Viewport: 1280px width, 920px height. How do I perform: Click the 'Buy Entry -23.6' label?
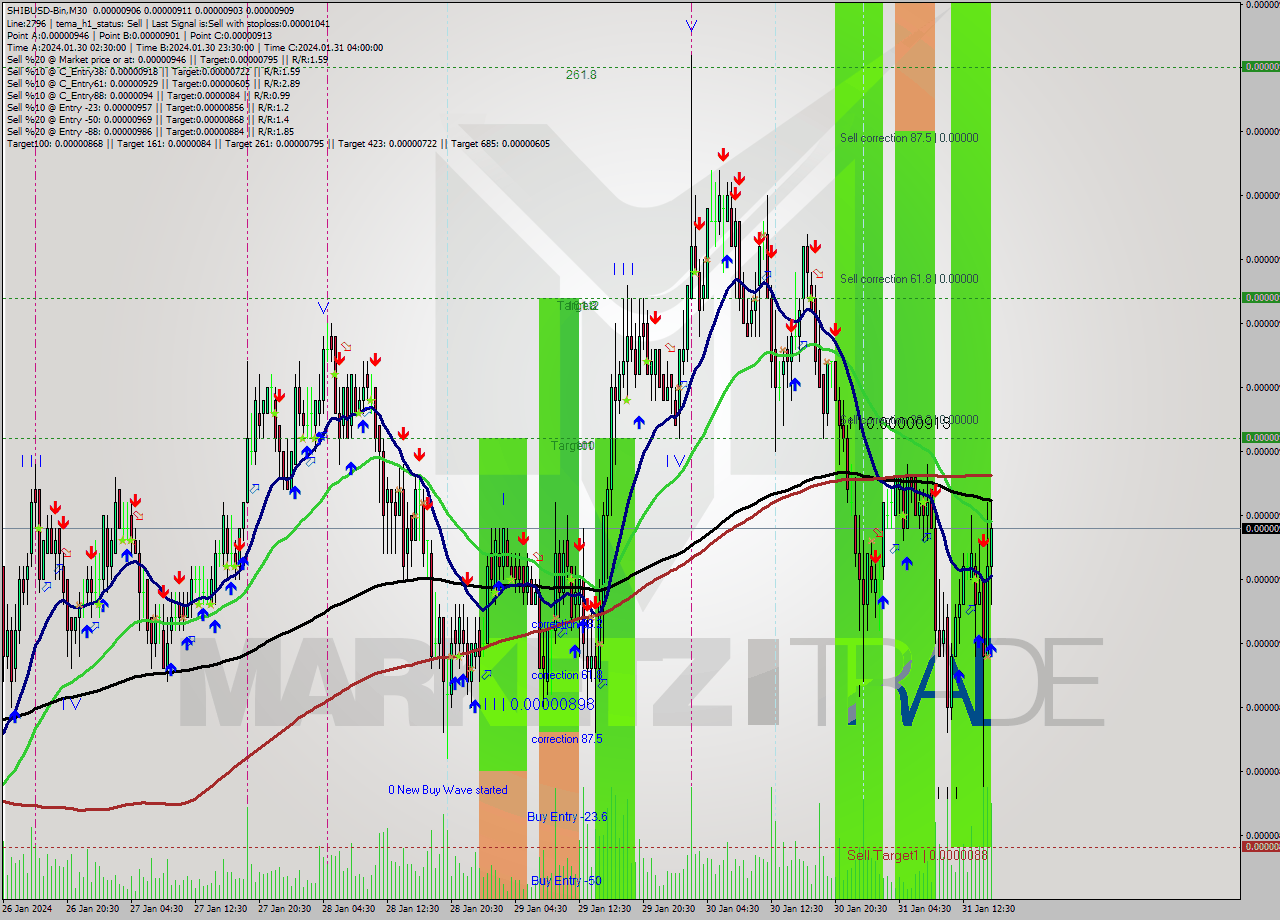567,817
